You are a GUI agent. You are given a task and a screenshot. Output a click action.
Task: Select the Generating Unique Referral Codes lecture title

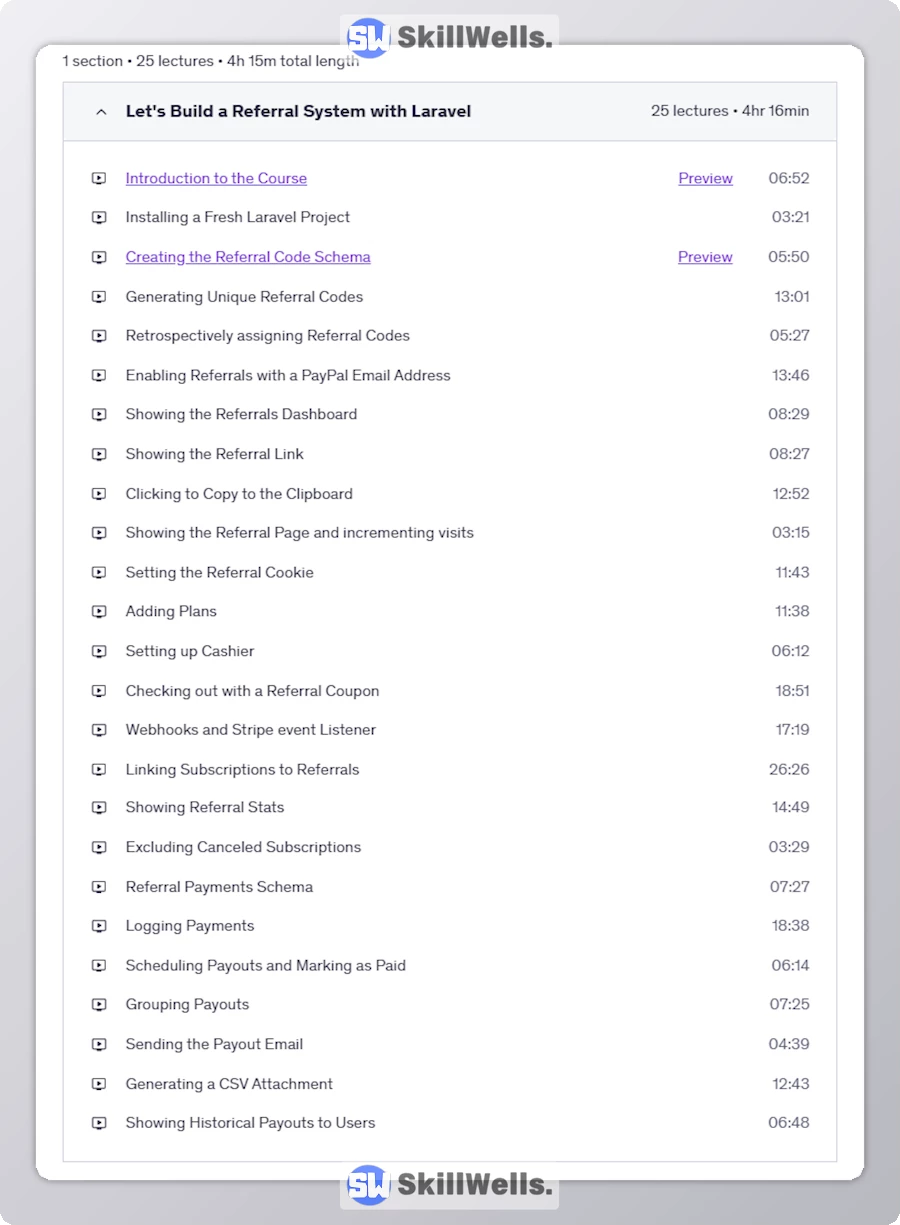click(x=244, y=296)
